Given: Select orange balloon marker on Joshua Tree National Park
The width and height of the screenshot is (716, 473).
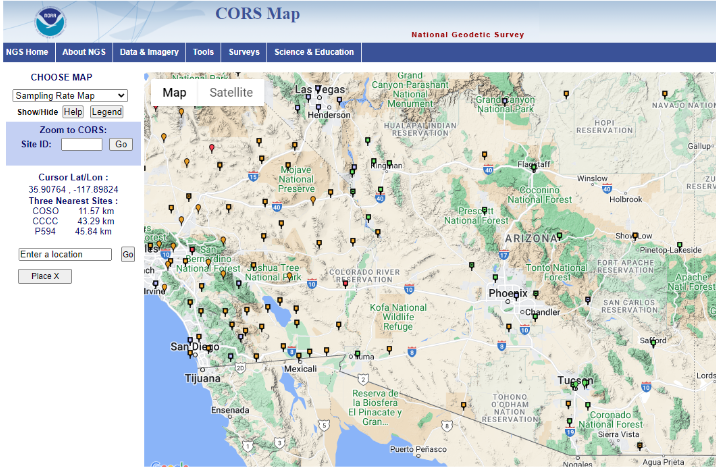Looking at the screenshot, I should click(289, 276).
